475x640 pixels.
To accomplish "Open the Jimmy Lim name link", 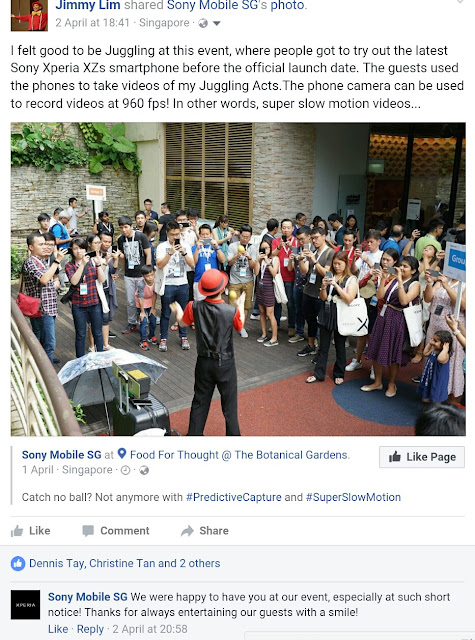I will click(x=88, y=5).
